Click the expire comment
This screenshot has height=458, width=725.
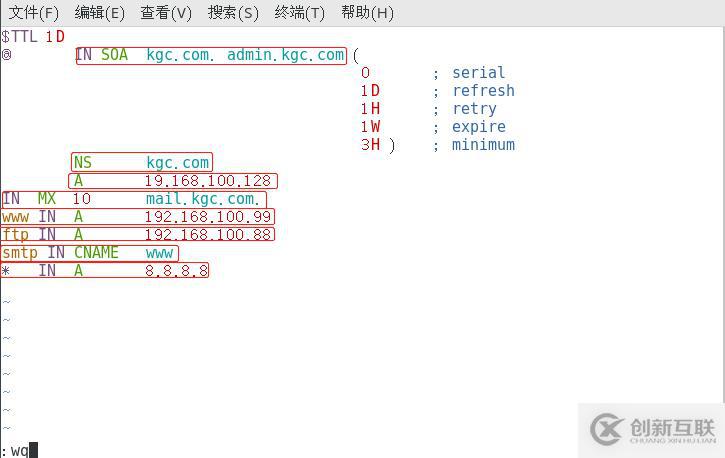point(479,127)
